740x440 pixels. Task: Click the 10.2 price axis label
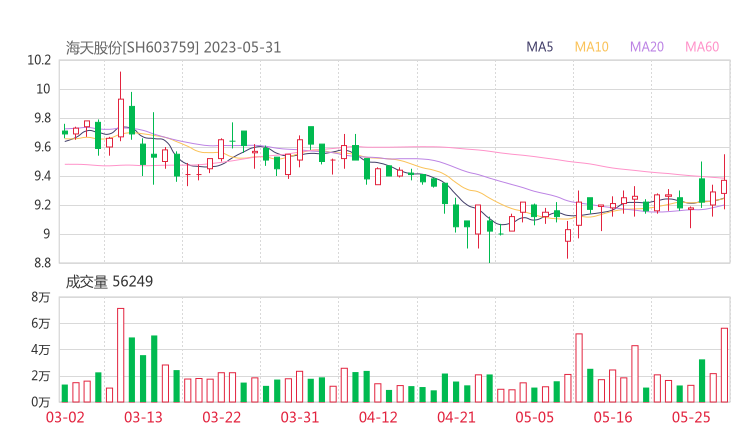pyautogui.click(x=39, y=60)
